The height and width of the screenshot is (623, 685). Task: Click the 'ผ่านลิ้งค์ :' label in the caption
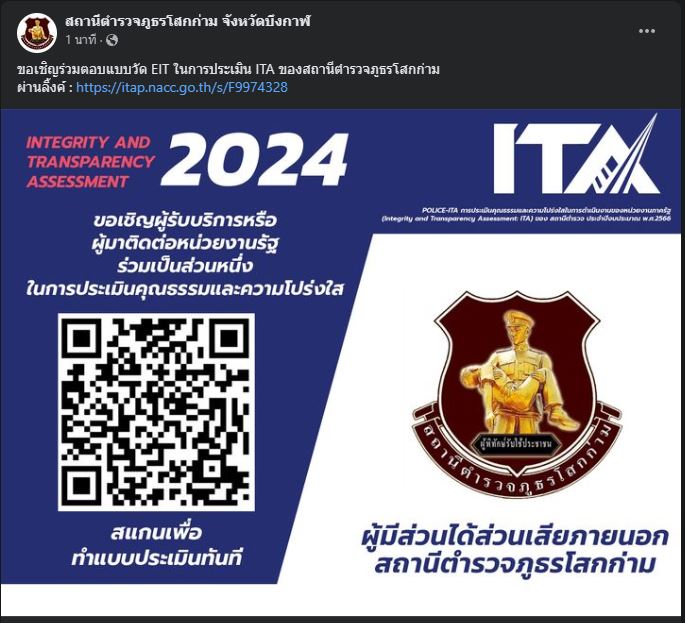tap(45, 87)
